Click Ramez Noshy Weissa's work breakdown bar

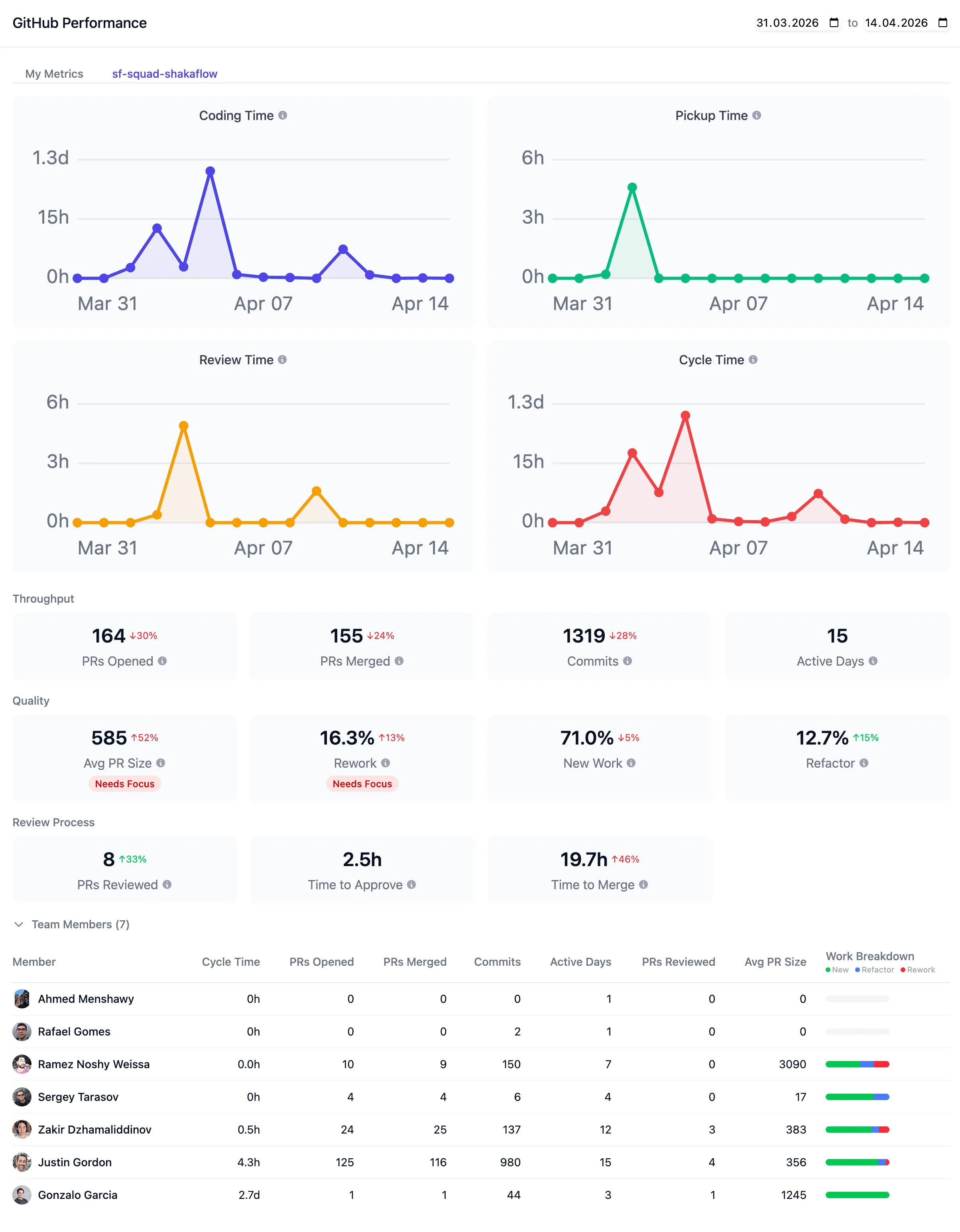(857, 1064)
